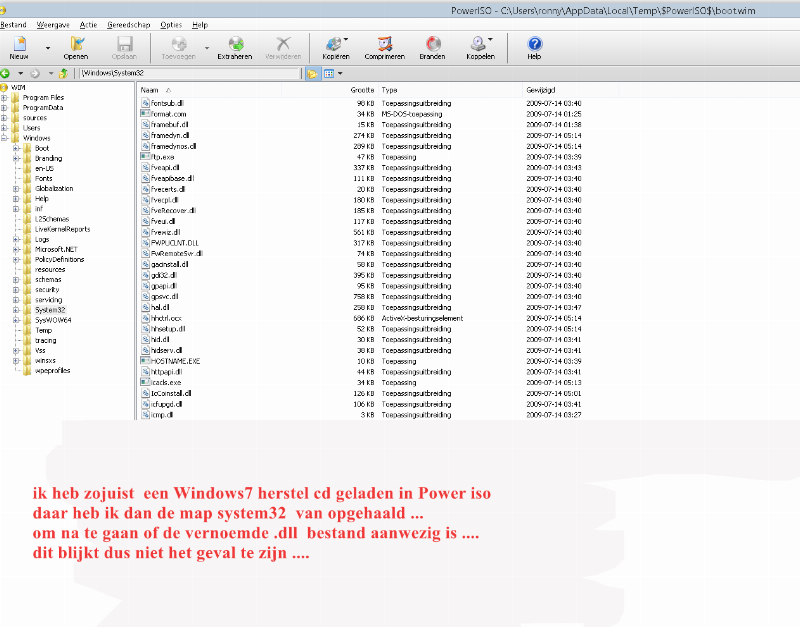800x627 pixels.
Task: Click the HOSTNAME.EXE file icon
Action: tap(145, 361)
